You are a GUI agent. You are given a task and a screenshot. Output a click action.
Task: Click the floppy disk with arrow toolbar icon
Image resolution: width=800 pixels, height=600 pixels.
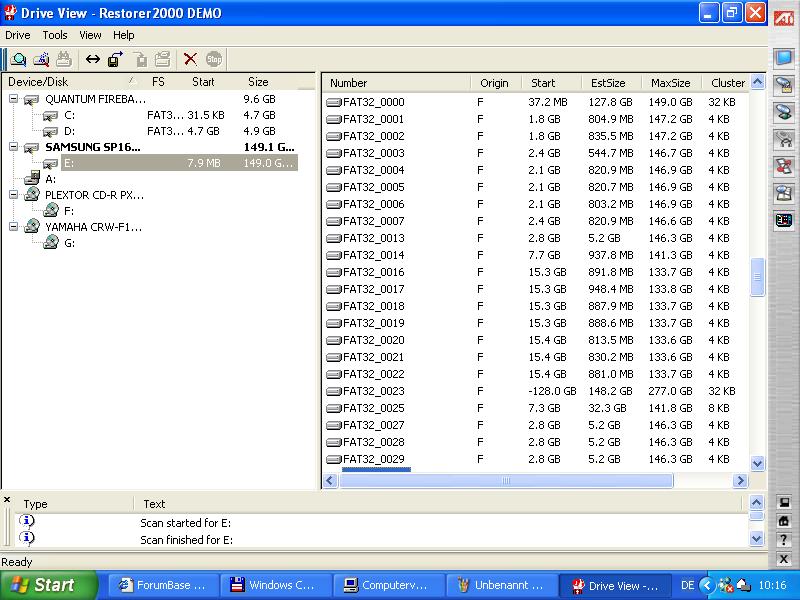pos(115,60)
